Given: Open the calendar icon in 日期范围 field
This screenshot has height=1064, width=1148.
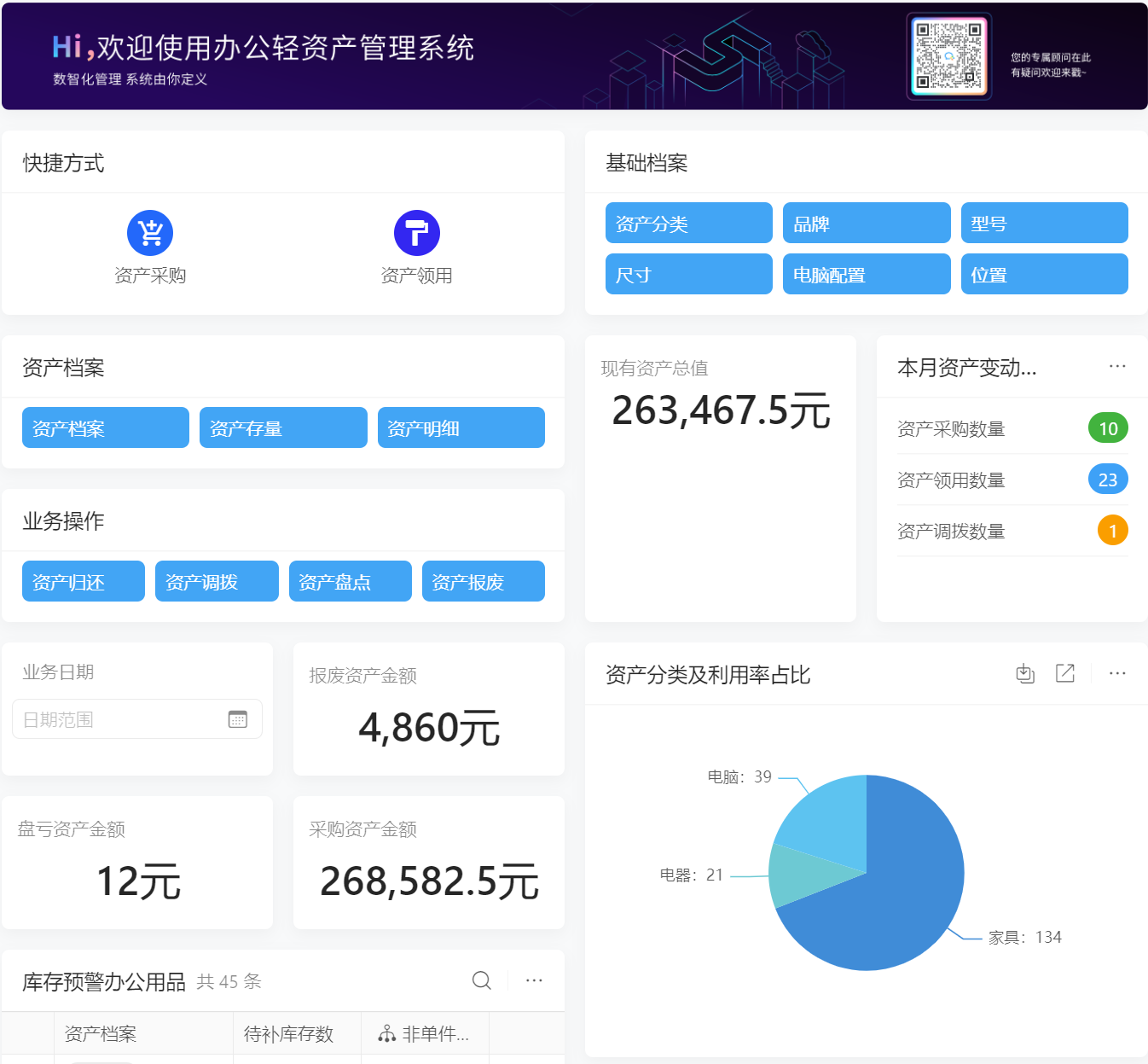Looking at the screenshot, I should pyautogui.click(x=239, y=718).
